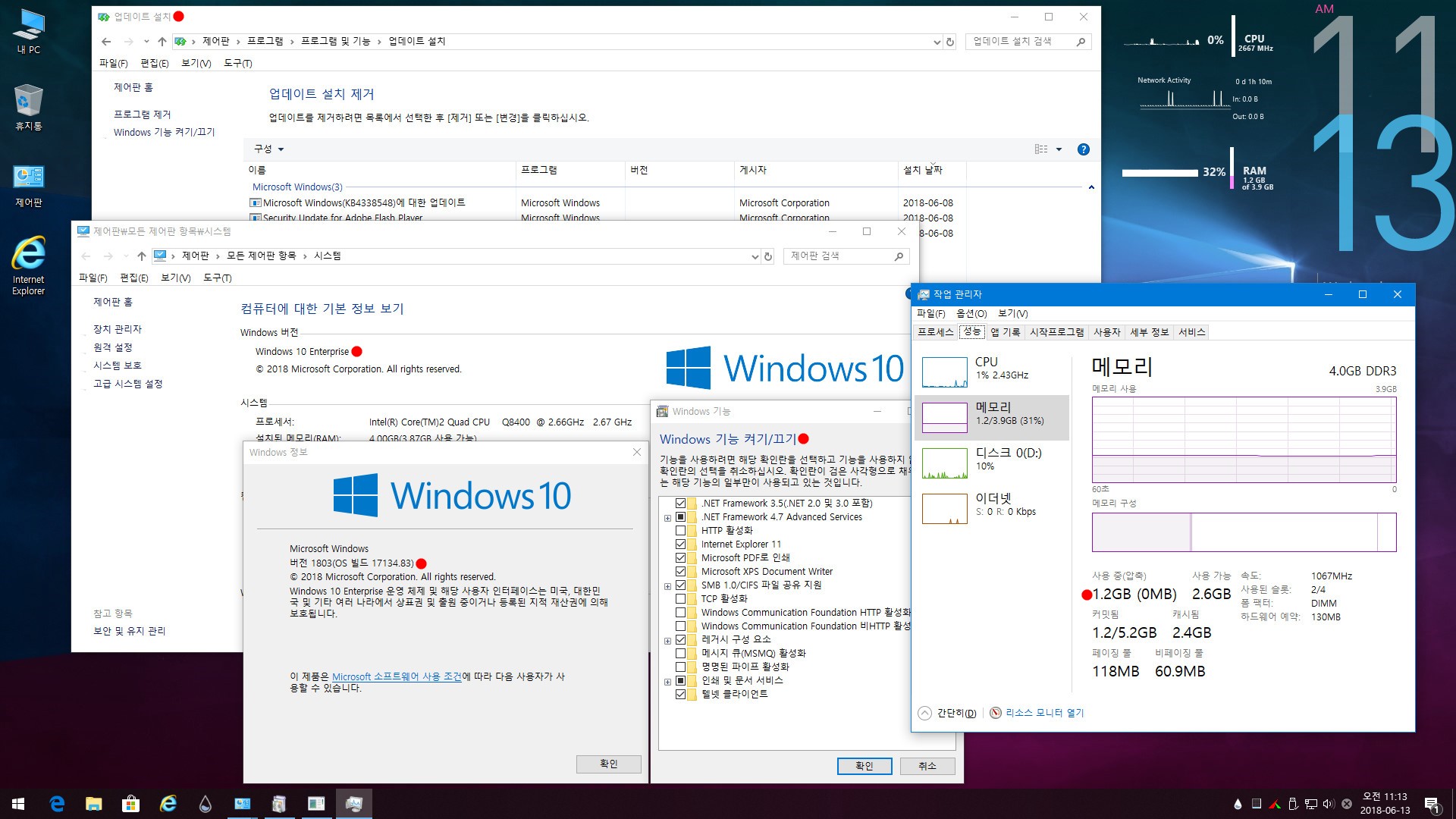Expand 레거시 구성 요소 tree node
This screenshot has height=819, width=1456.
click(667, 641)
